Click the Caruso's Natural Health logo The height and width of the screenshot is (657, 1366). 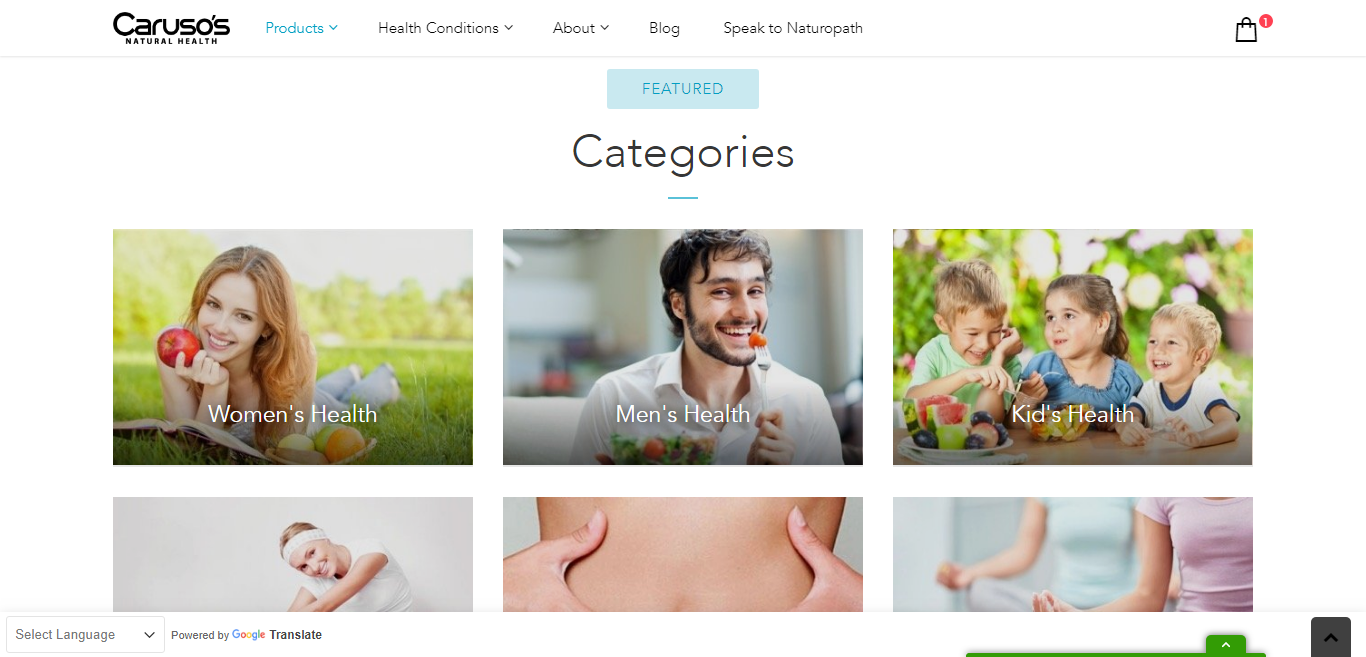click(171, 28)
